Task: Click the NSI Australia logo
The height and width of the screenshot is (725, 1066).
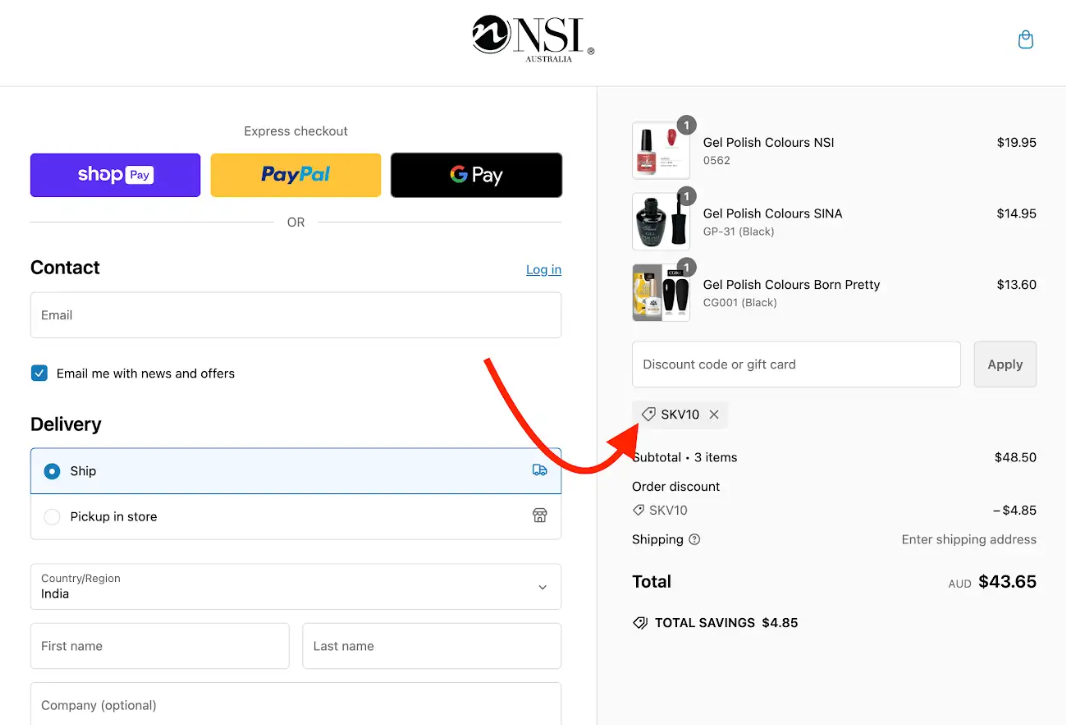Action: 533,39
